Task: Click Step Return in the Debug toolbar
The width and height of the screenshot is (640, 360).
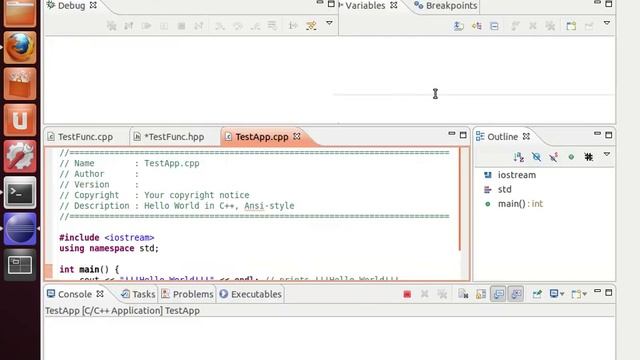Action: pyautogui.click(x=256, y=26)
